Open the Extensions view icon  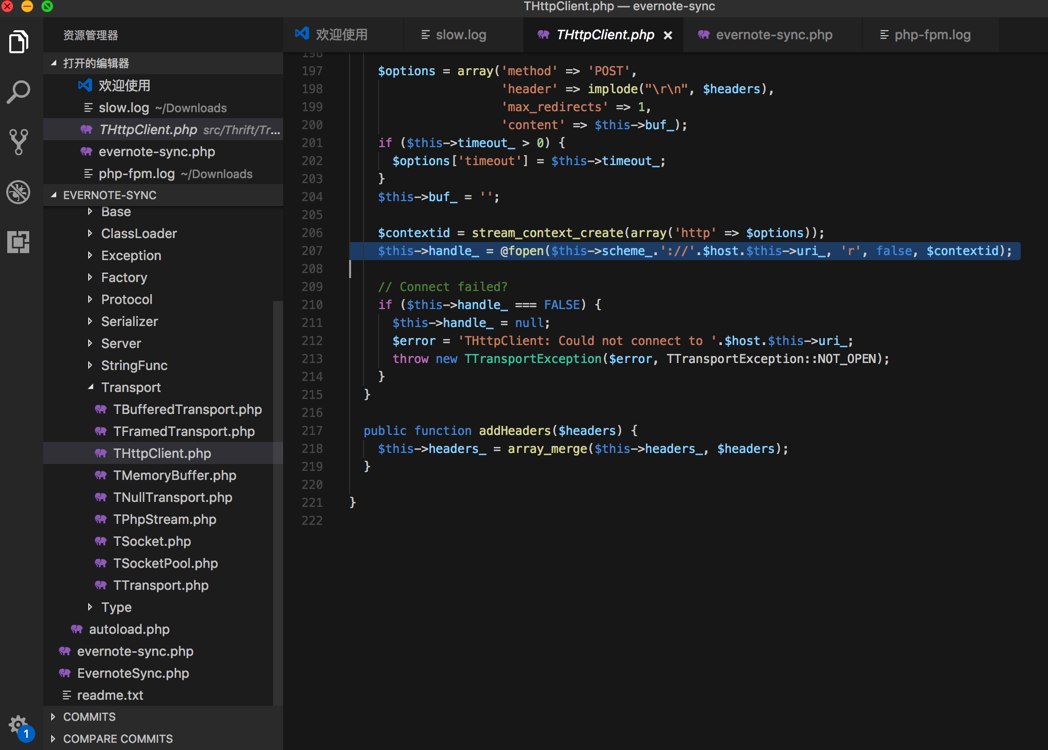(19, 242)
